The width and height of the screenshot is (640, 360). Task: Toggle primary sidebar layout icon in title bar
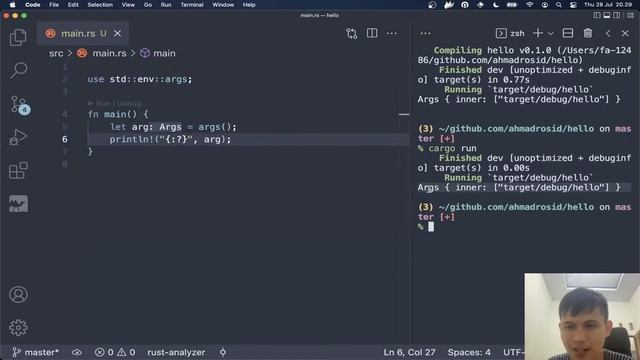(597, 16)
